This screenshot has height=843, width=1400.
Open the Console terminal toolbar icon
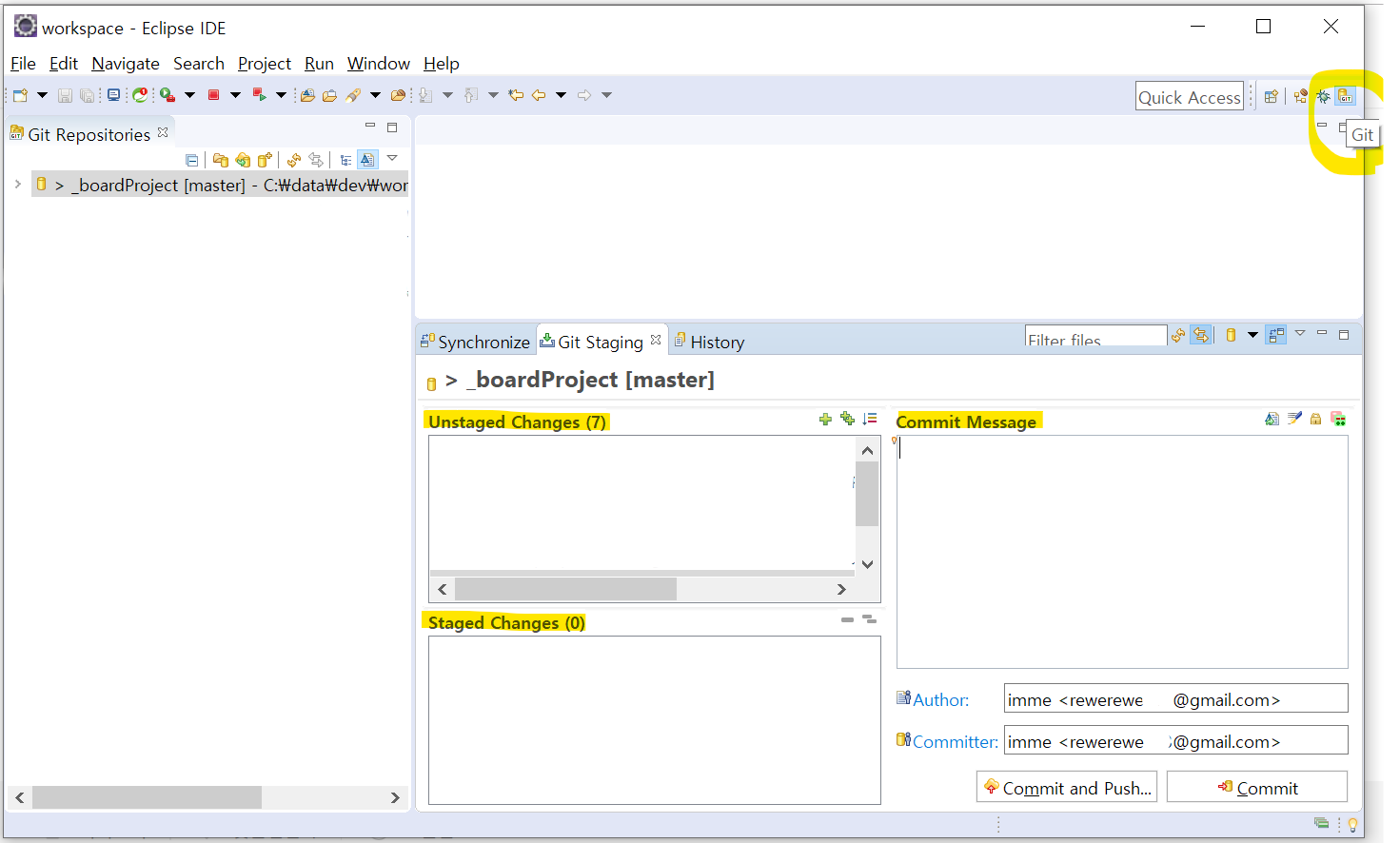114,95
